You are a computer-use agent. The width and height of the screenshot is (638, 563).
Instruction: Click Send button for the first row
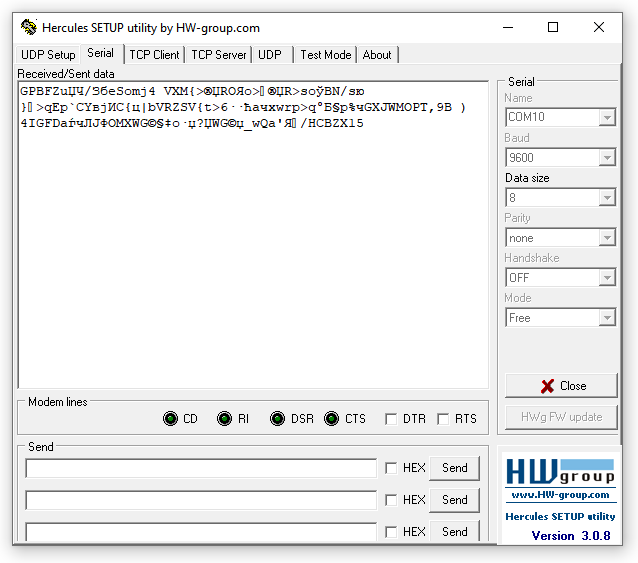click(454, 468)
